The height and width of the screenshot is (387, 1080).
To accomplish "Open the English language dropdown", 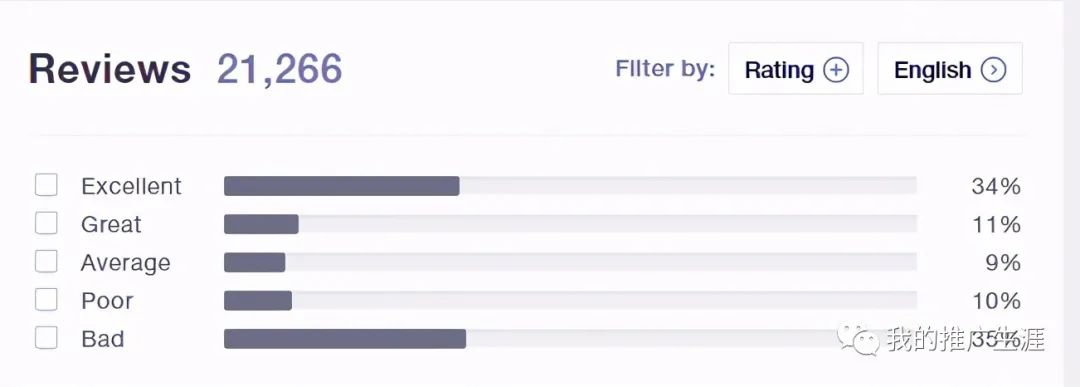I will (x=950, y=69).
